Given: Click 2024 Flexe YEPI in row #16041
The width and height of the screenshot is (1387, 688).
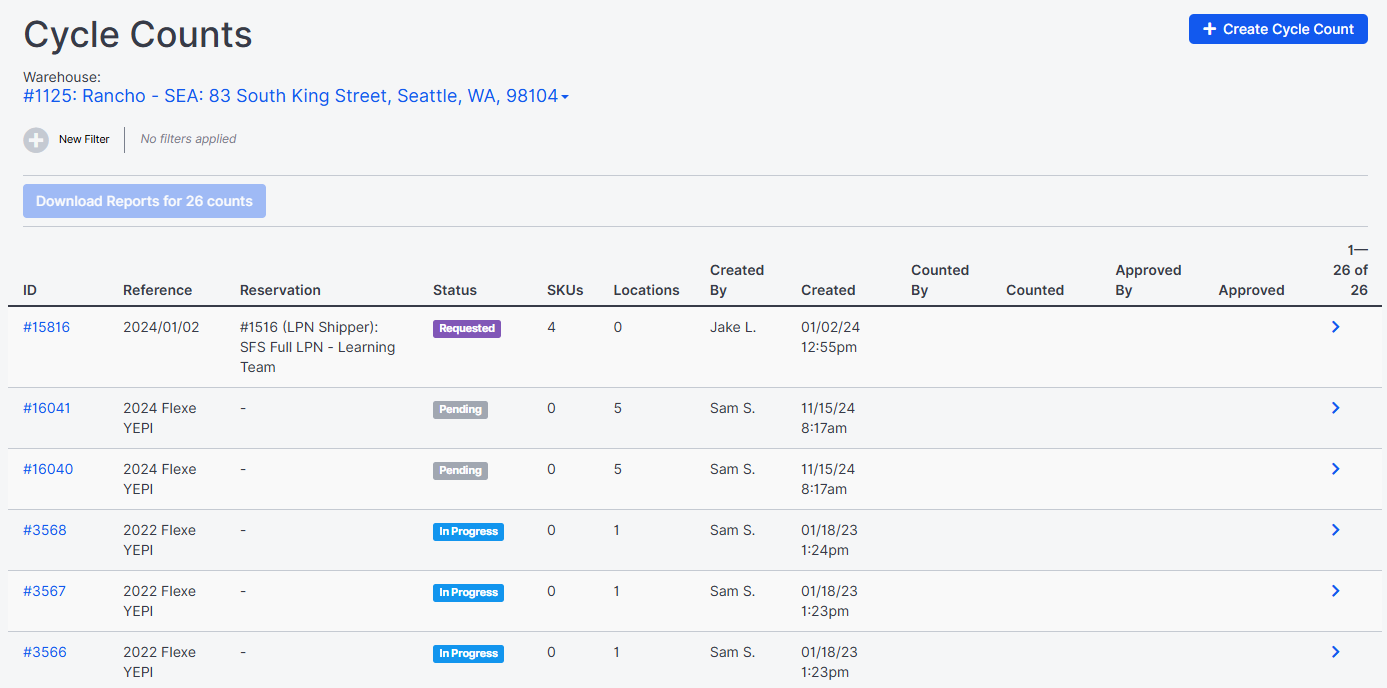Looking at the screenshot, I should [160, 418].
